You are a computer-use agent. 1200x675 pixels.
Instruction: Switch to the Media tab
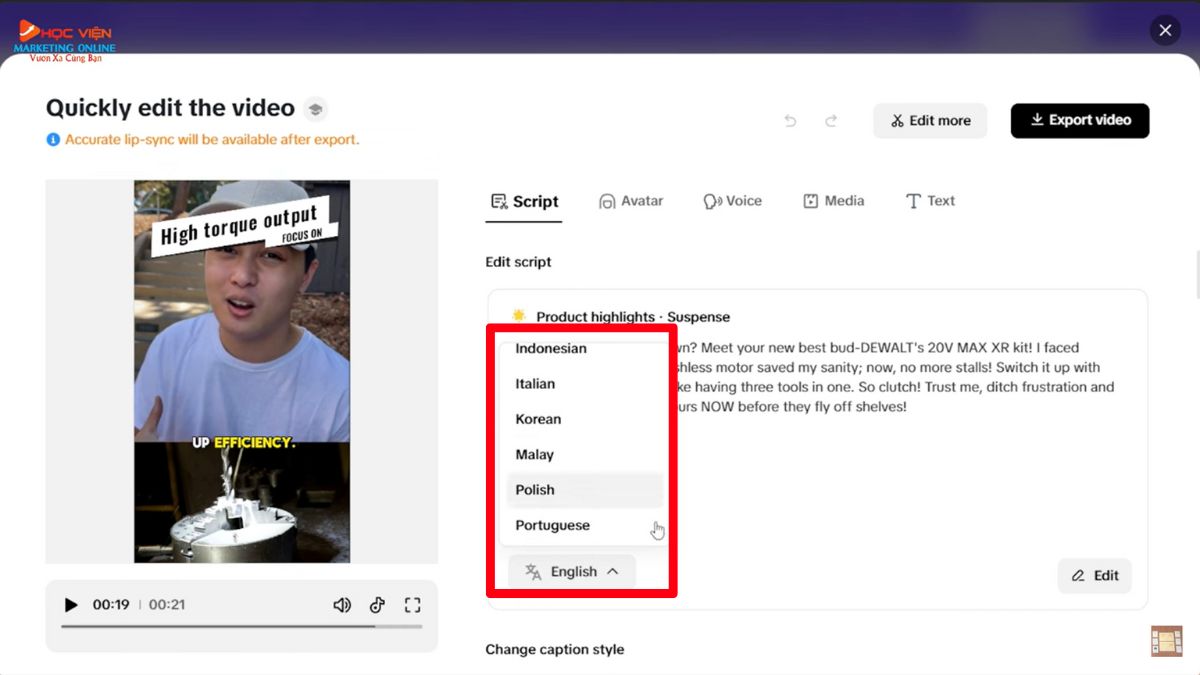click(x=834, y=201)
